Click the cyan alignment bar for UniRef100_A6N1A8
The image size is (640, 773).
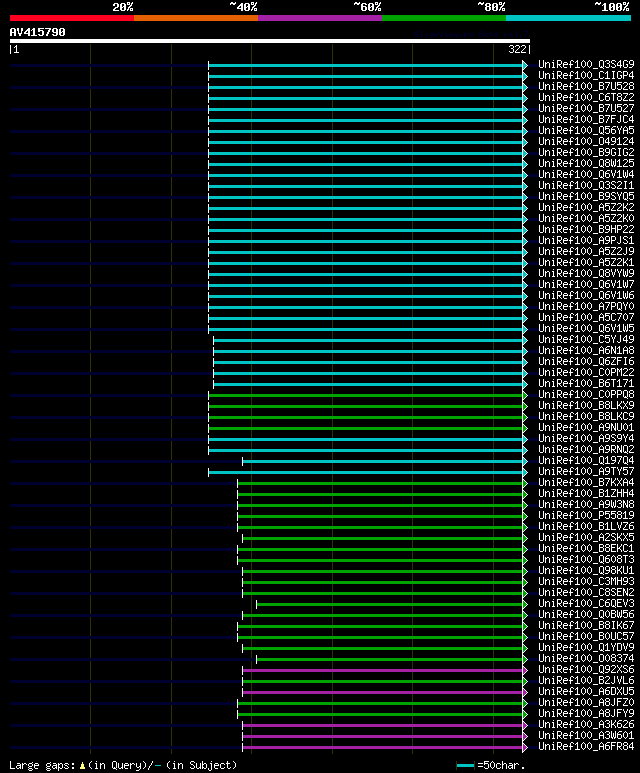(x=370, y=351)
